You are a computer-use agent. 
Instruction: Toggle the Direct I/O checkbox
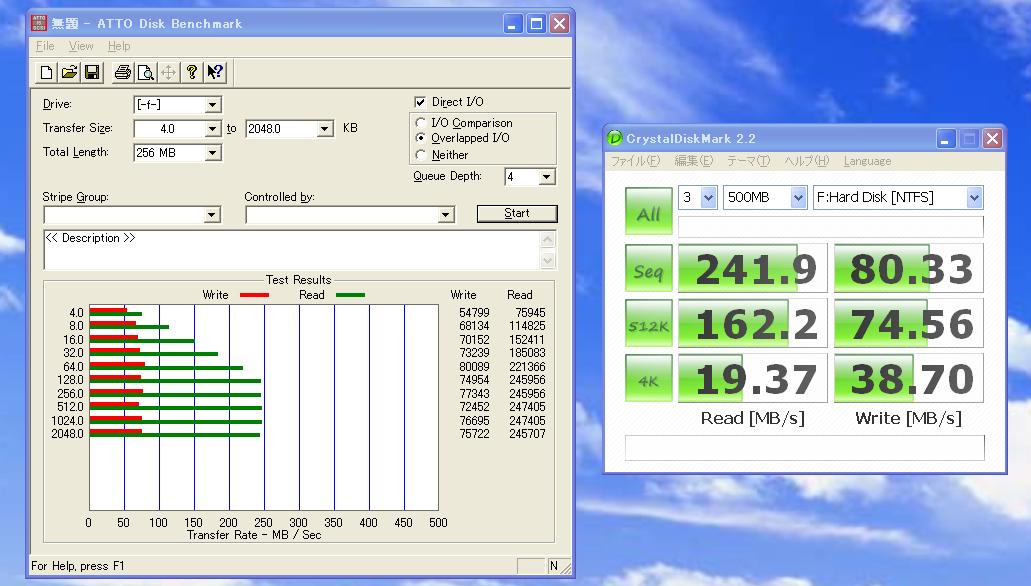click(x=420, y=102)
